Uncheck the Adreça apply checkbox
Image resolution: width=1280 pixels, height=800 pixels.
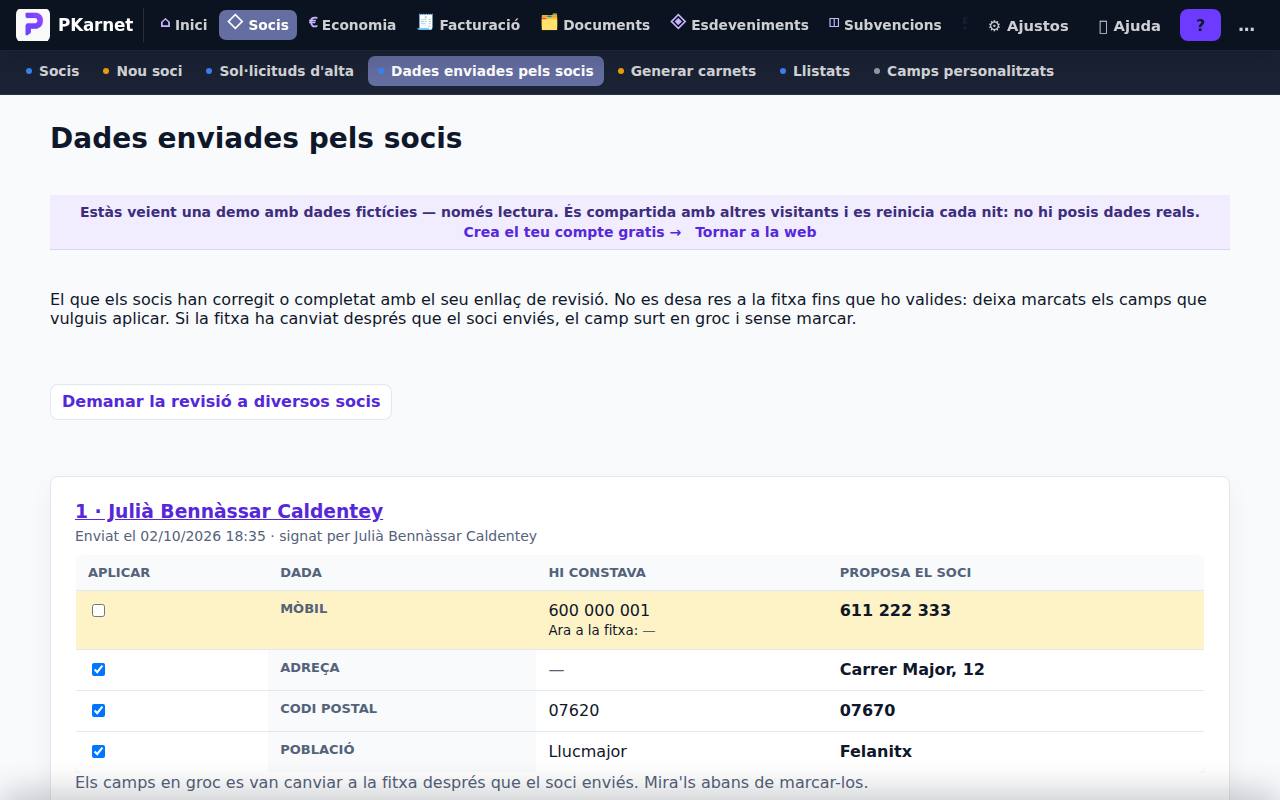(98, 669)
